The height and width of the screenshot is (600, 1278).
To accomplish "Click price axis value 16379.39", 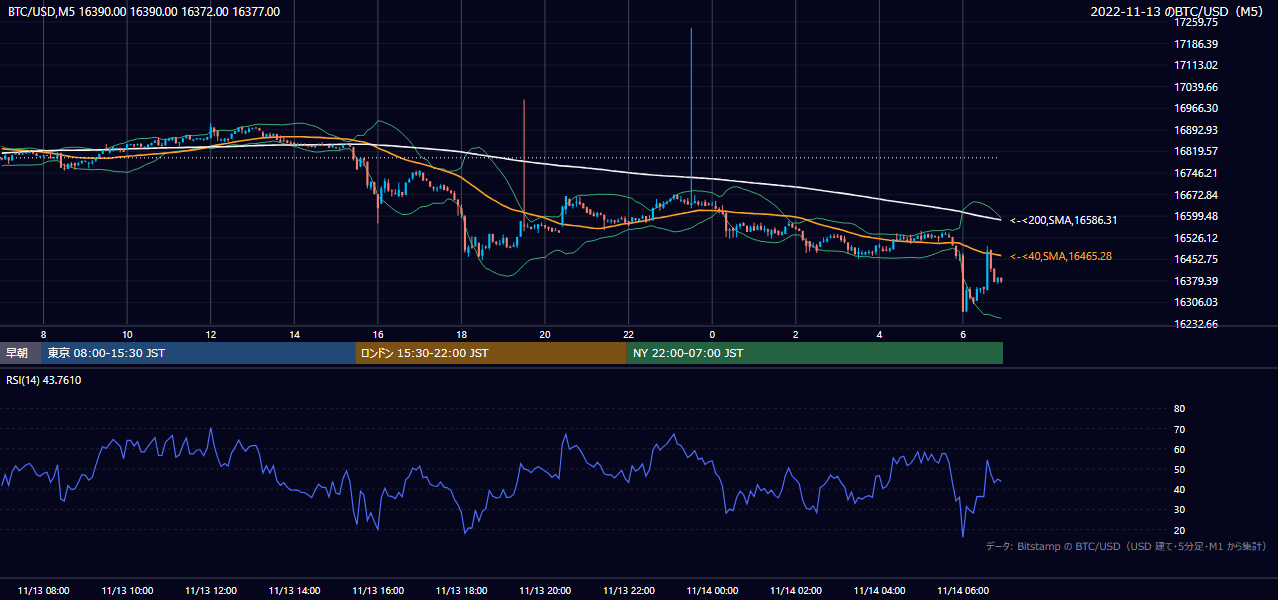I will click(x=1196, y=281).
